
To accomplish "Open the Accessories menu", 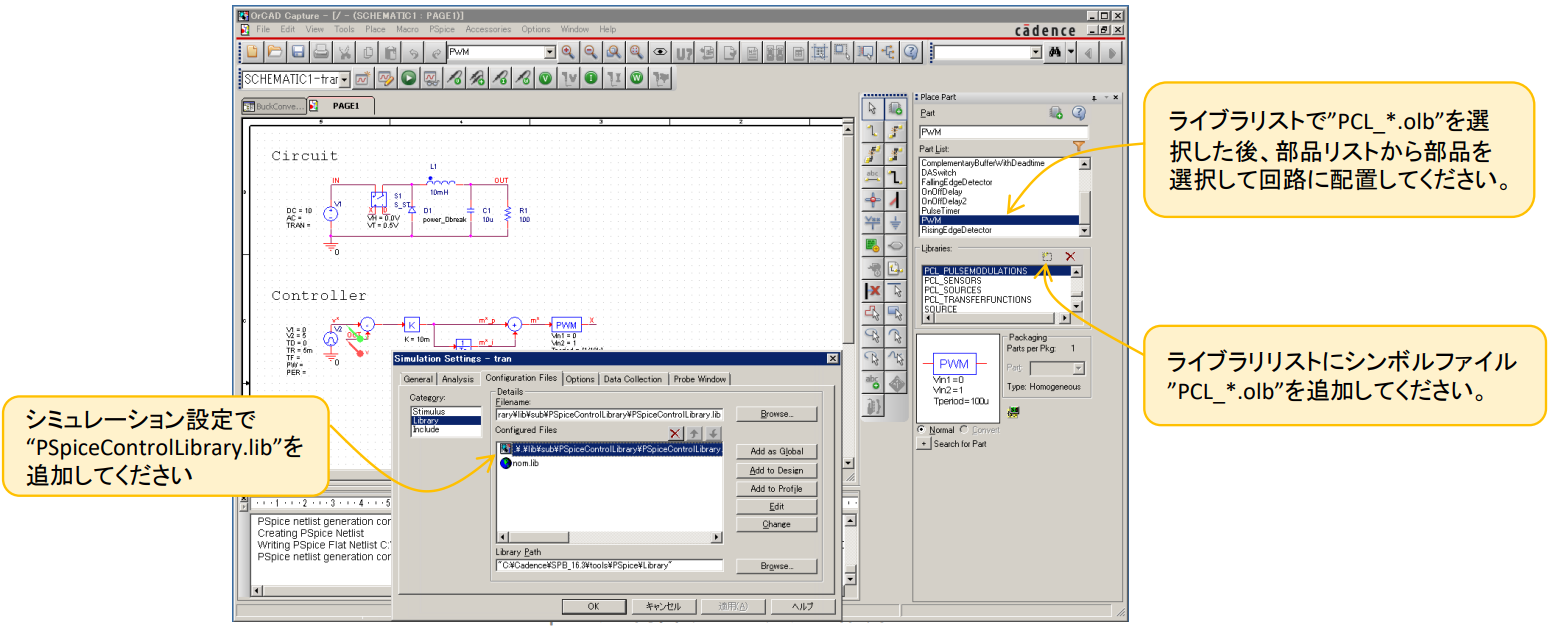I will coord(488,29).
